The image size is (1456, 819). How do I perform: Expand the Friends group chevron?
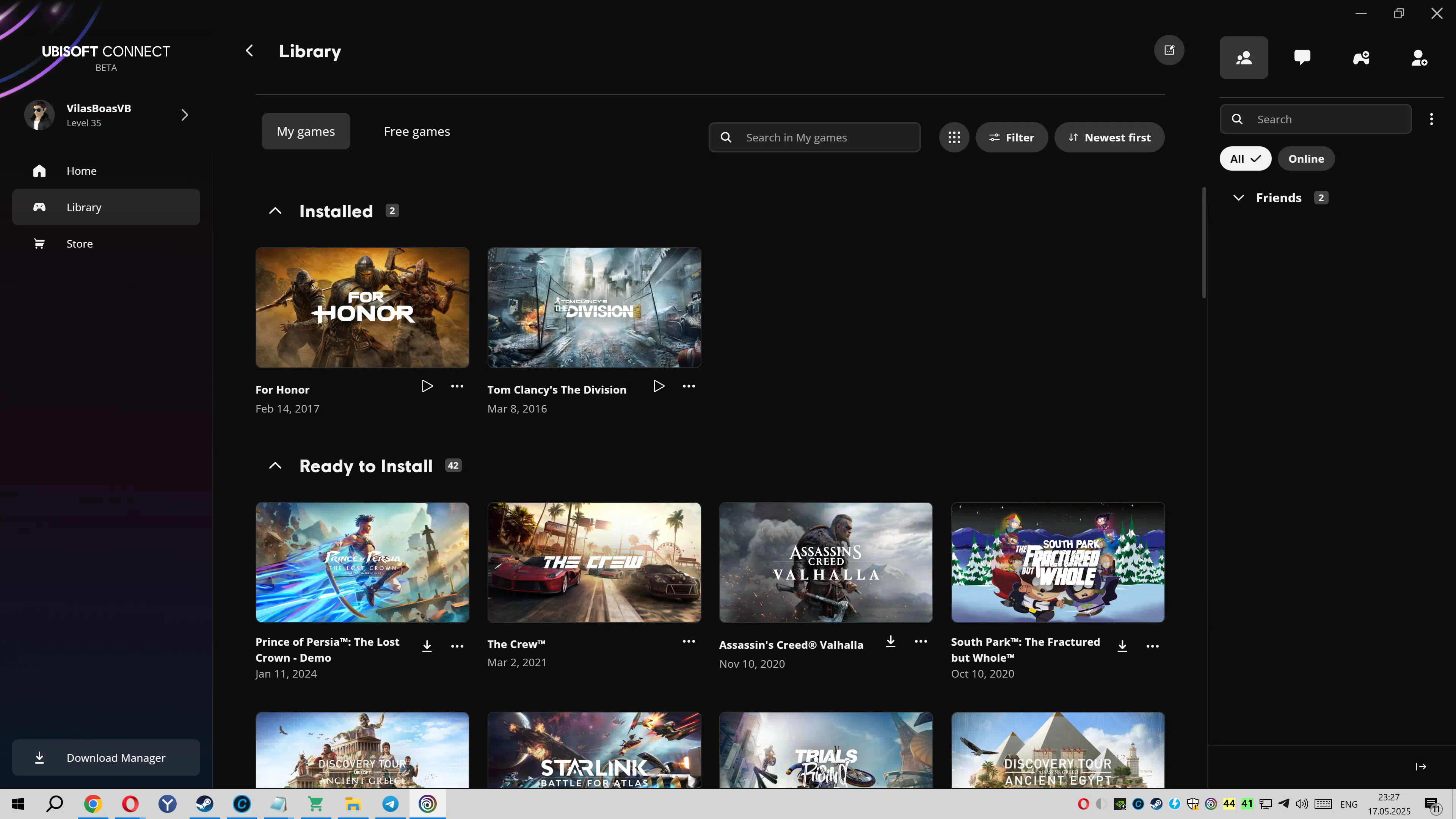click(1238, 198)
